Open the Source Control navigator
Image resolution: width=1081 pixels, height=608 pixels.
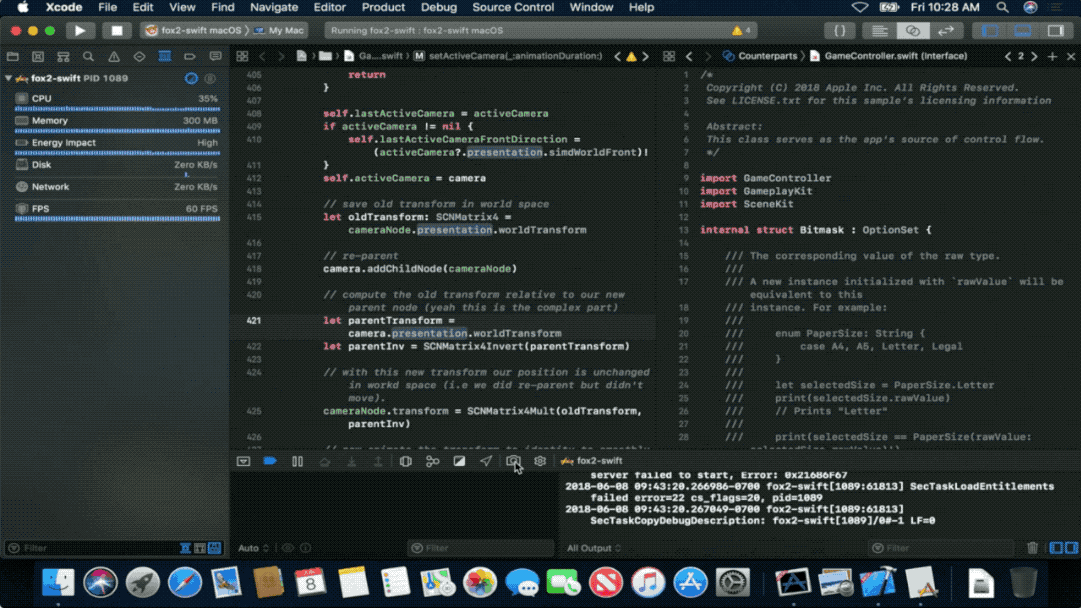tap(38, 57)
